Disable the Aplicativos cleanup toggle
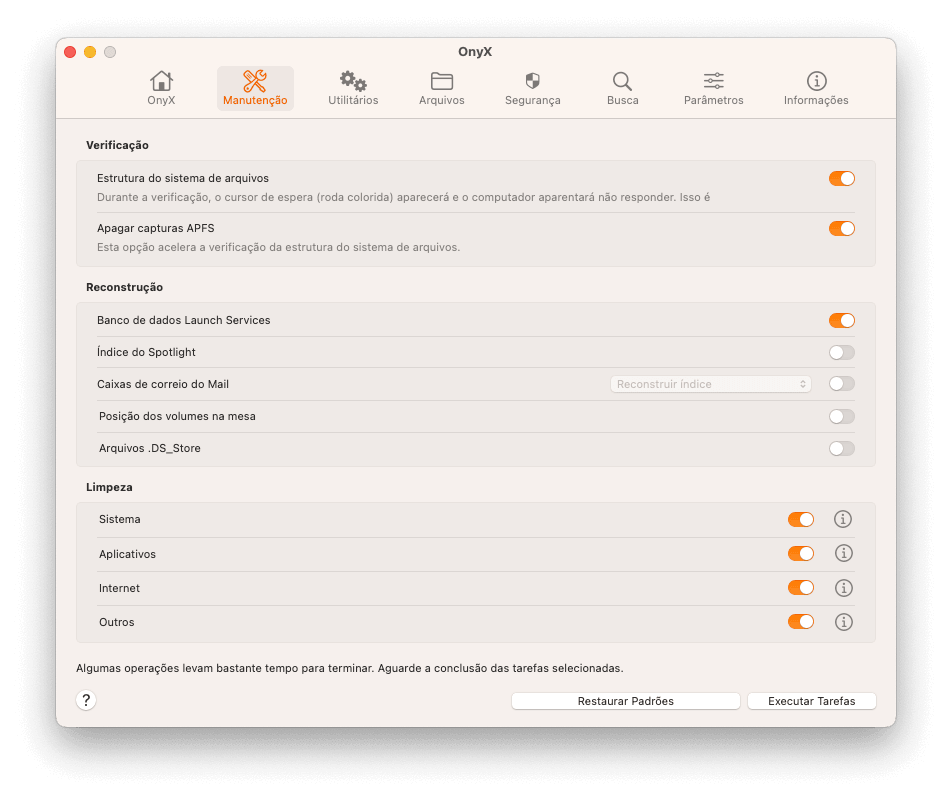 pos(800,554)
